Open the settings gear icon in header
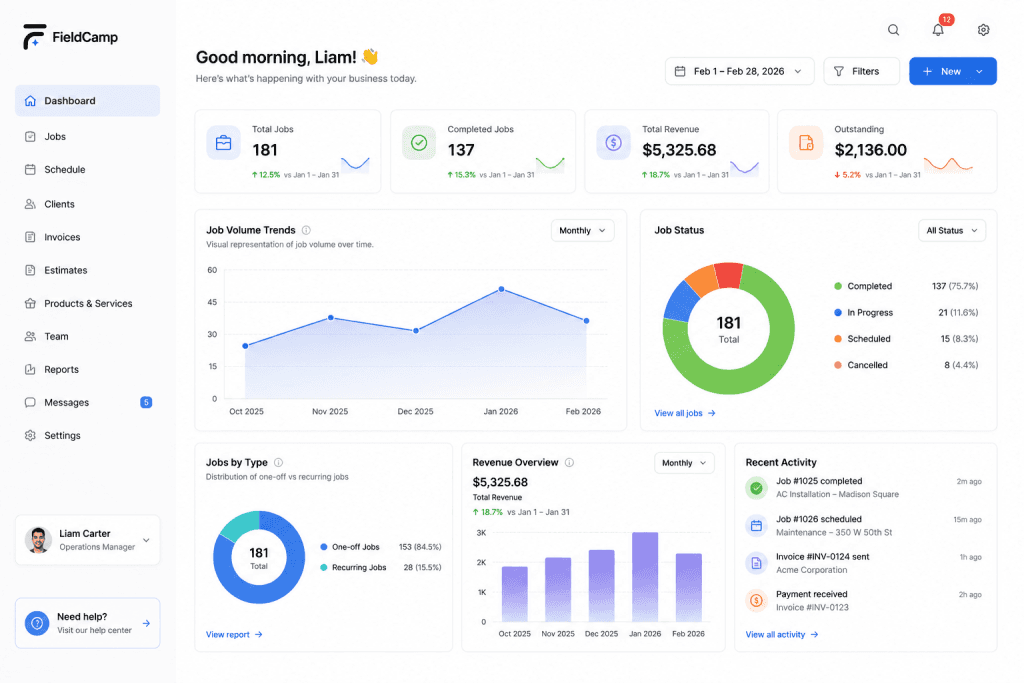 (x=983, y=30)
